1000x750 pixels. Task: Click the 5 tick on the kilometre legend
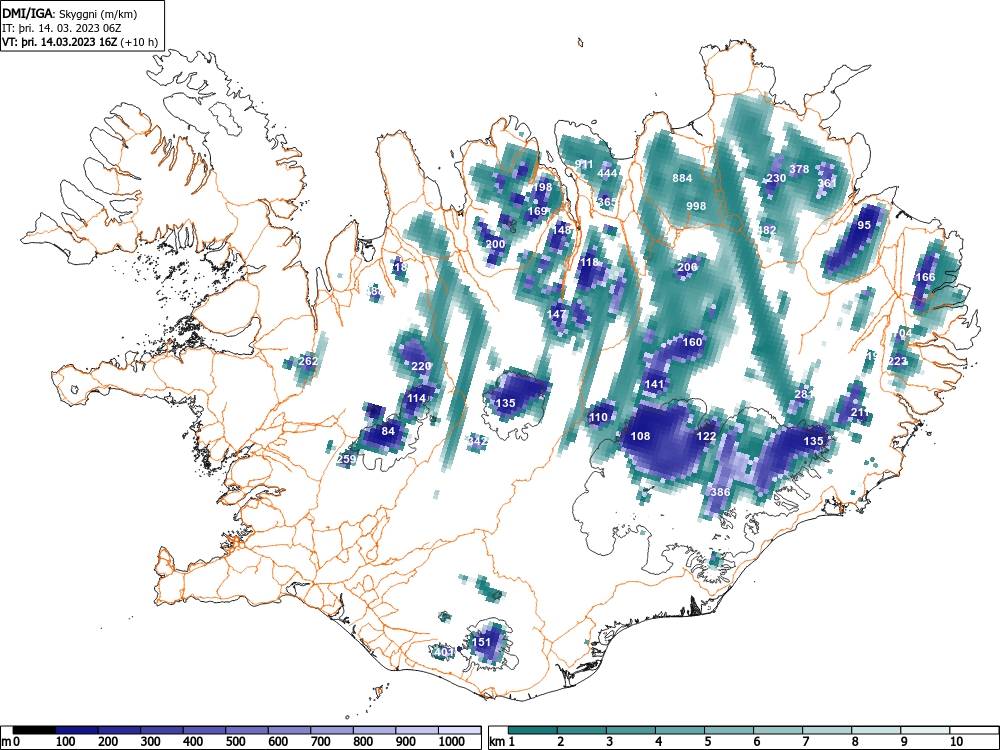708,741
